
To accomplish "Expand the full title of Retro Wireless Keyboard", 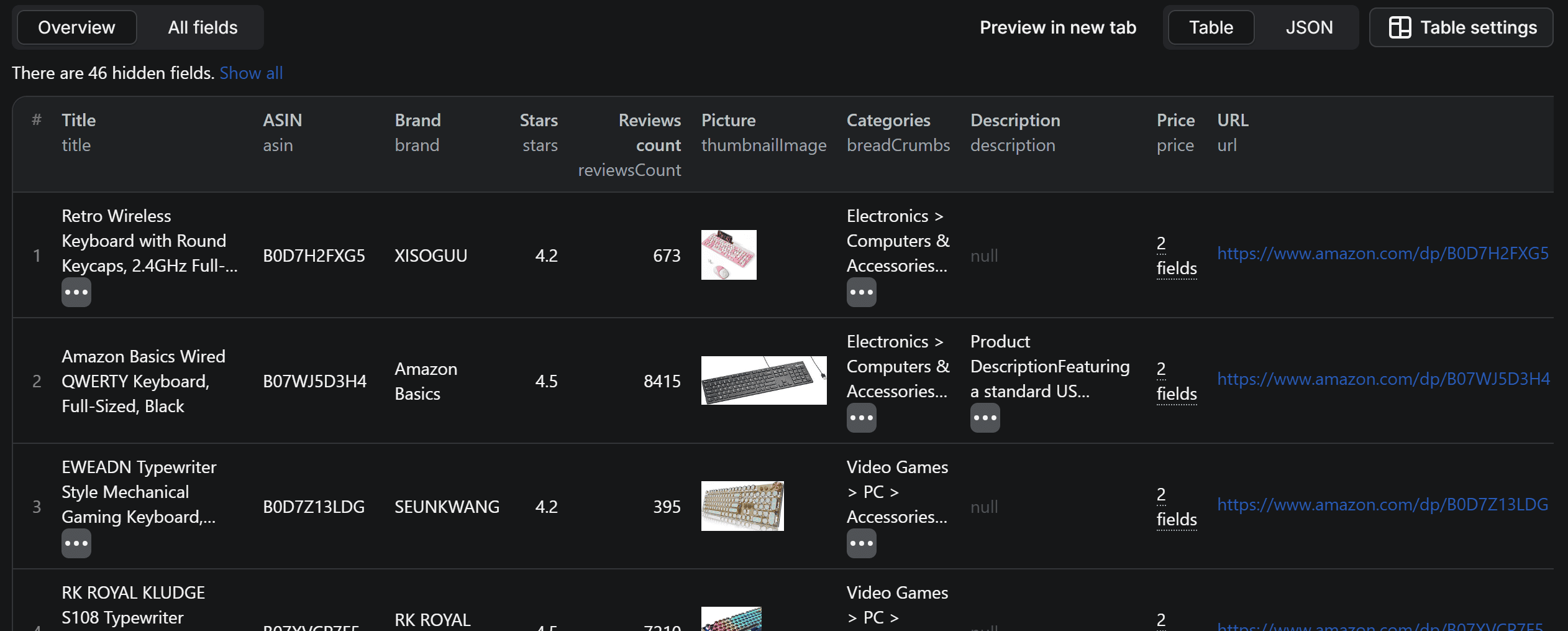I will pyautogui.click(x=76, y=292).
